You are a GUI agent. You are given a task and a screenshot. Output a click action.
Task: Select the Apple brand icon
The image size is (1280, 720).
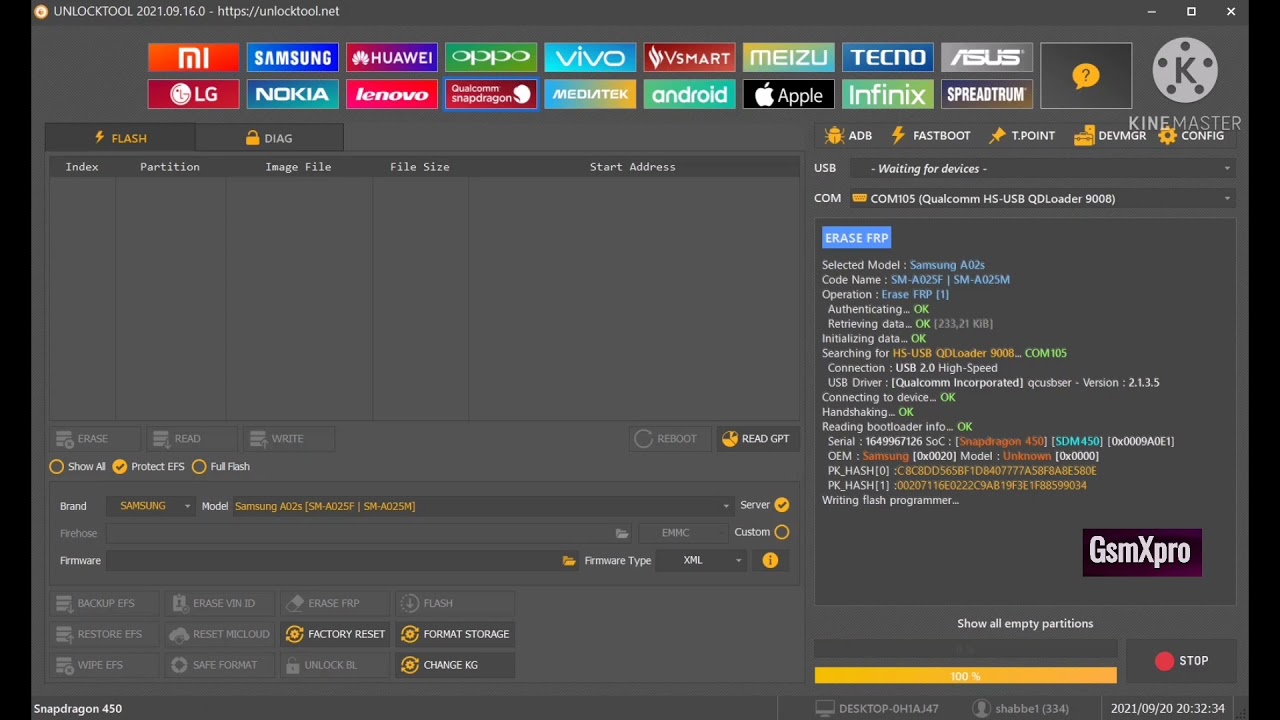pyautogui.click(x=788, y=94)
